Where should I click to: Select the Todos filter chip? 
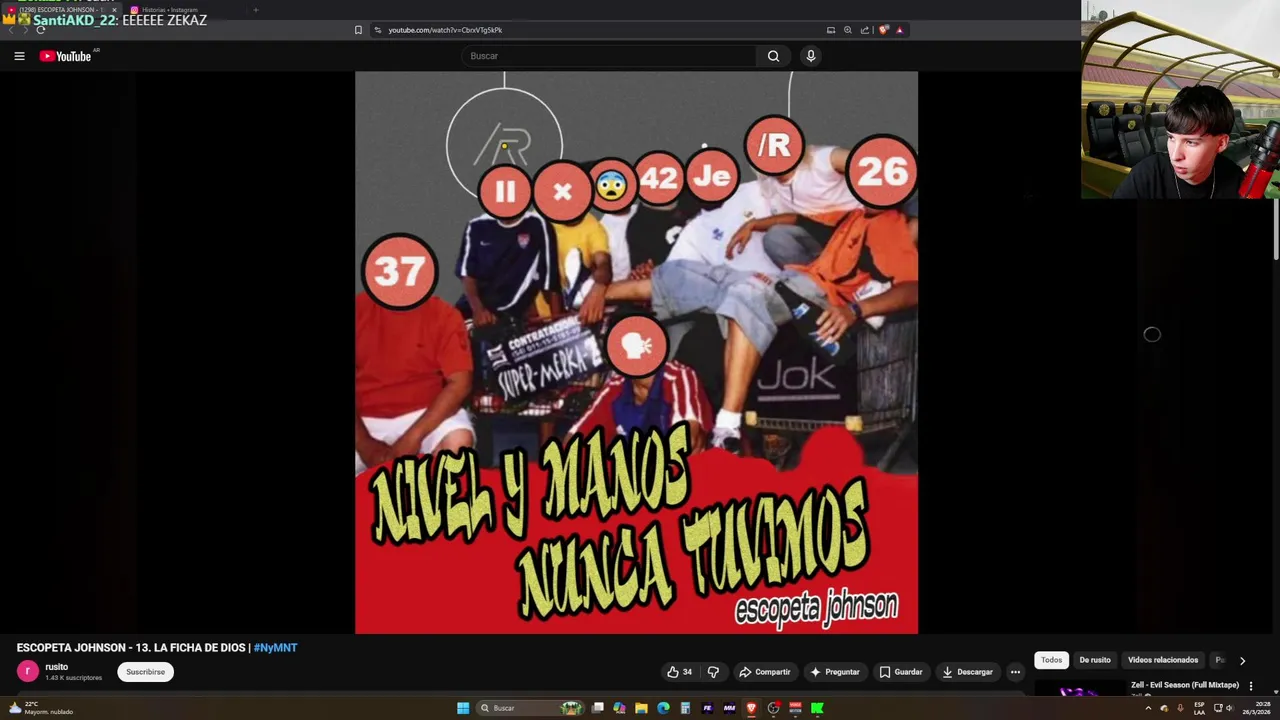[1051, 660]
